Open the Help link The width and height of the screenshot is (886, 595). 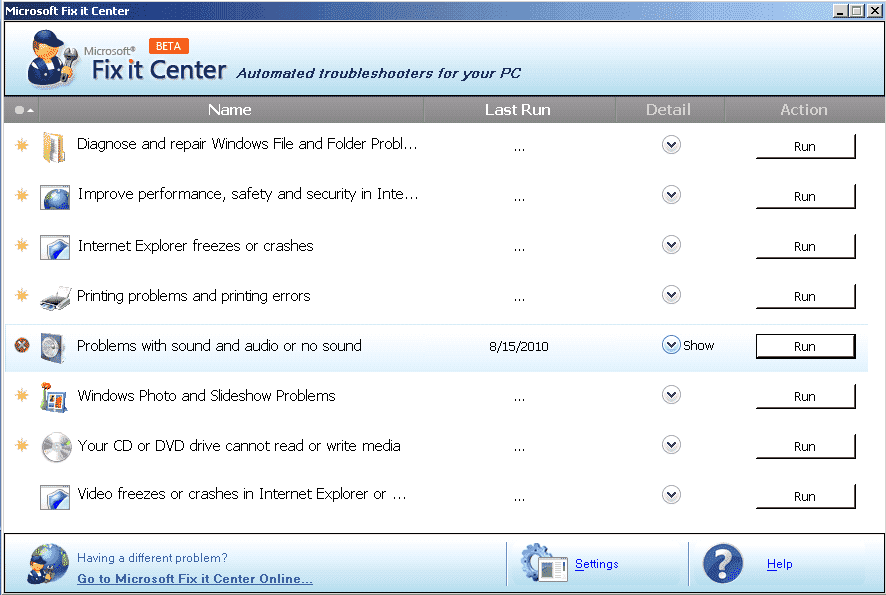[780, 564]
